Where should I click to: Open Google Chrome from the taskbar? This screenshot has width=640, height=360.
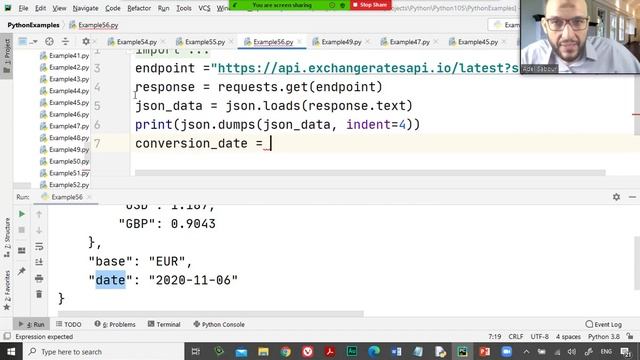285,351
